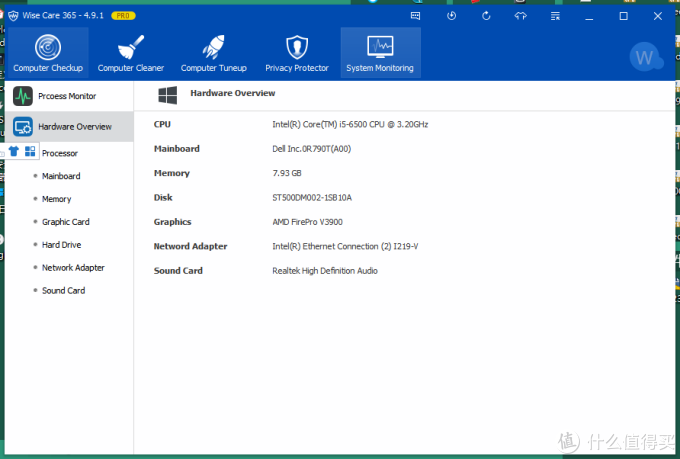680x459 pixels.
Task: Click the Process Monitor pulse icon
Action: pos(23,96)
